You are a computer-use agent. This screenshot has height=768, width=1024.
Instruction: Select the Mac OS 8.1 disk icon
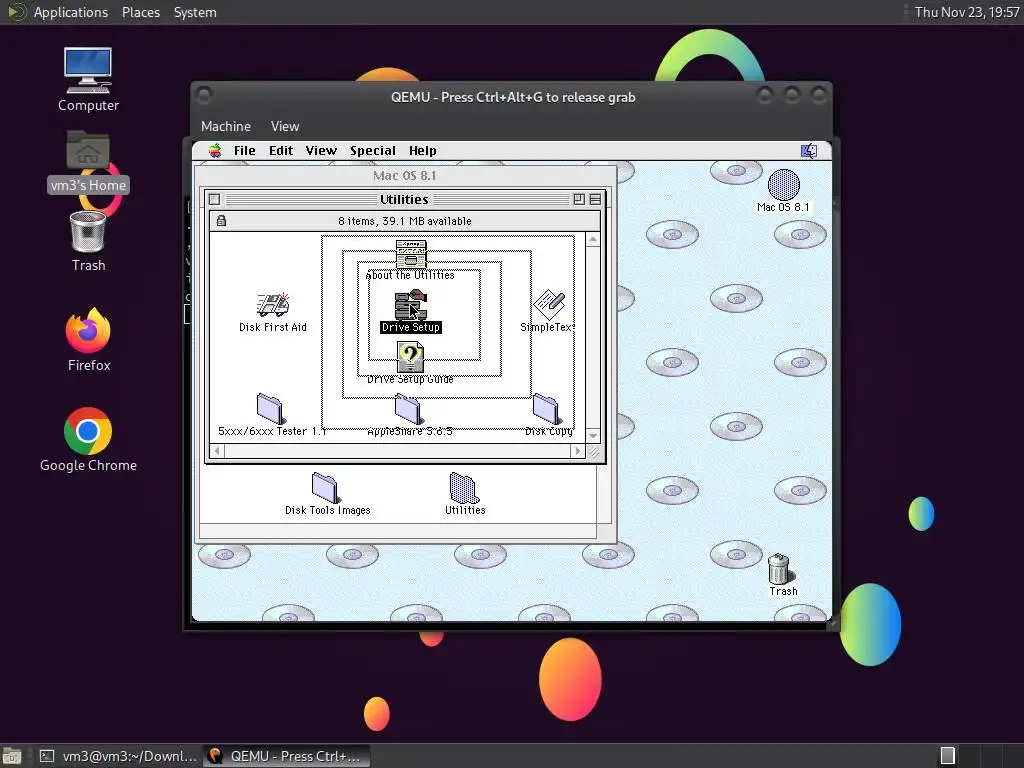point(783,184)
